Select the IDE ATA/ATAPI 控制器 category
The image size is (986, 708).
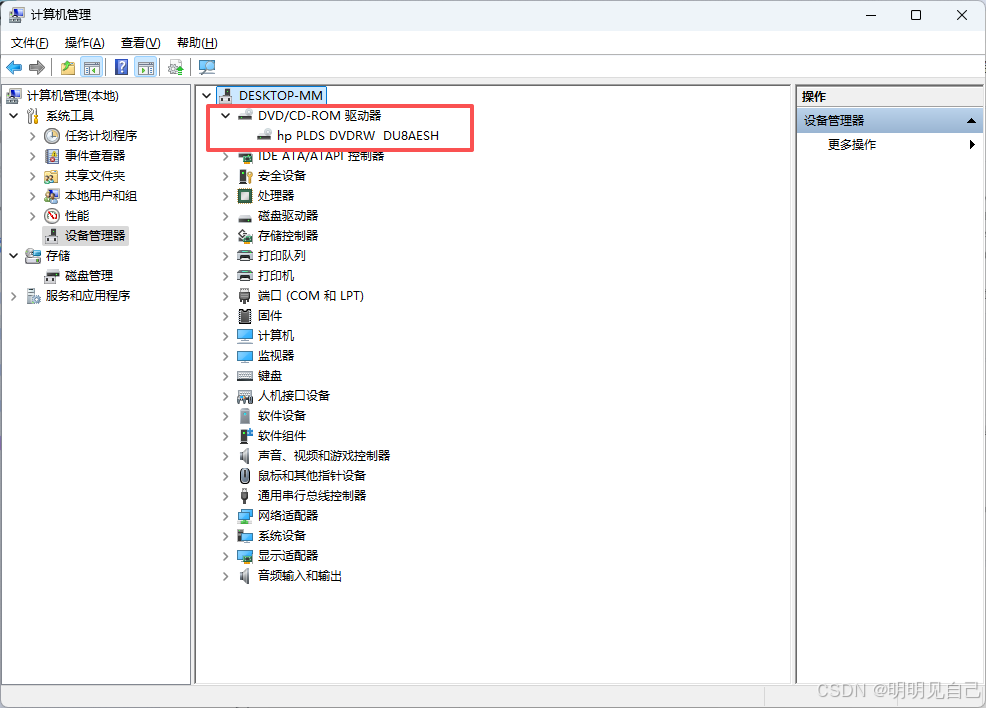321,156
